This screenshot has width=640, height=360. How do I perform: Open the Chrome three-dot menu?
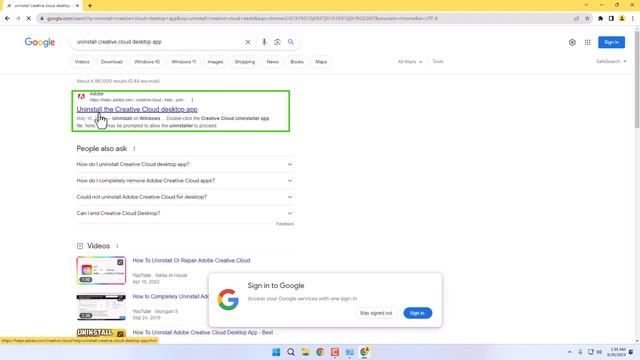click(633, 18)
